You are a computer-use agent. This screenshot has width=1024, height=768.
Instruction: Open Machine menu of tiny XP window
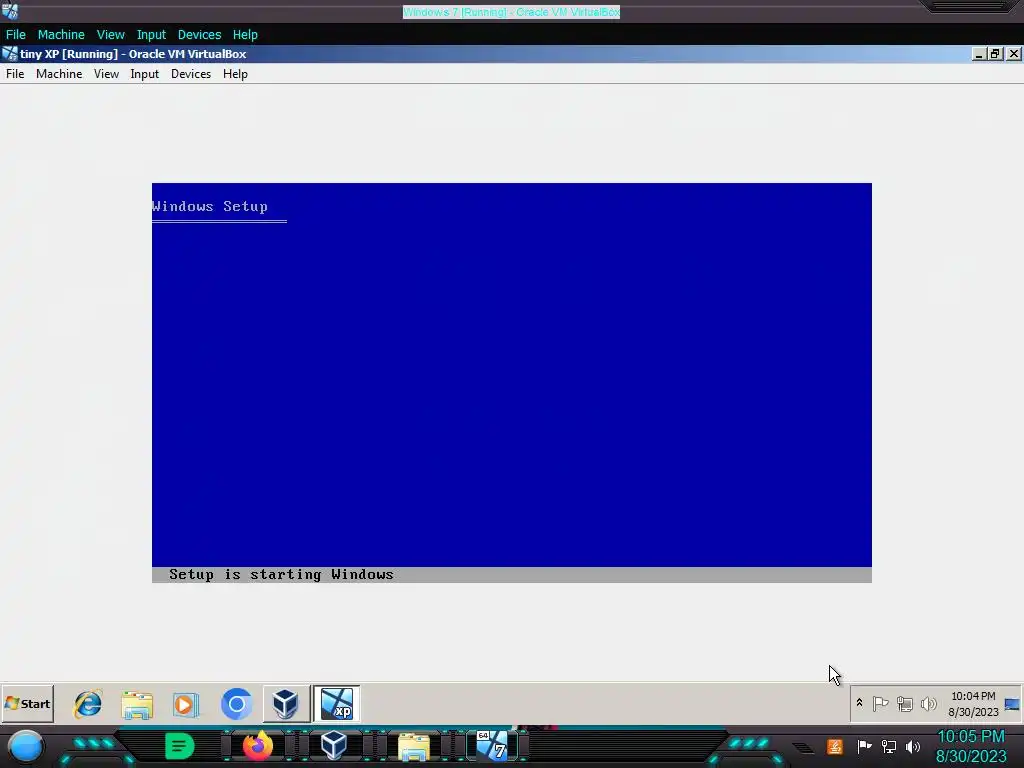[x=59, y=74]
